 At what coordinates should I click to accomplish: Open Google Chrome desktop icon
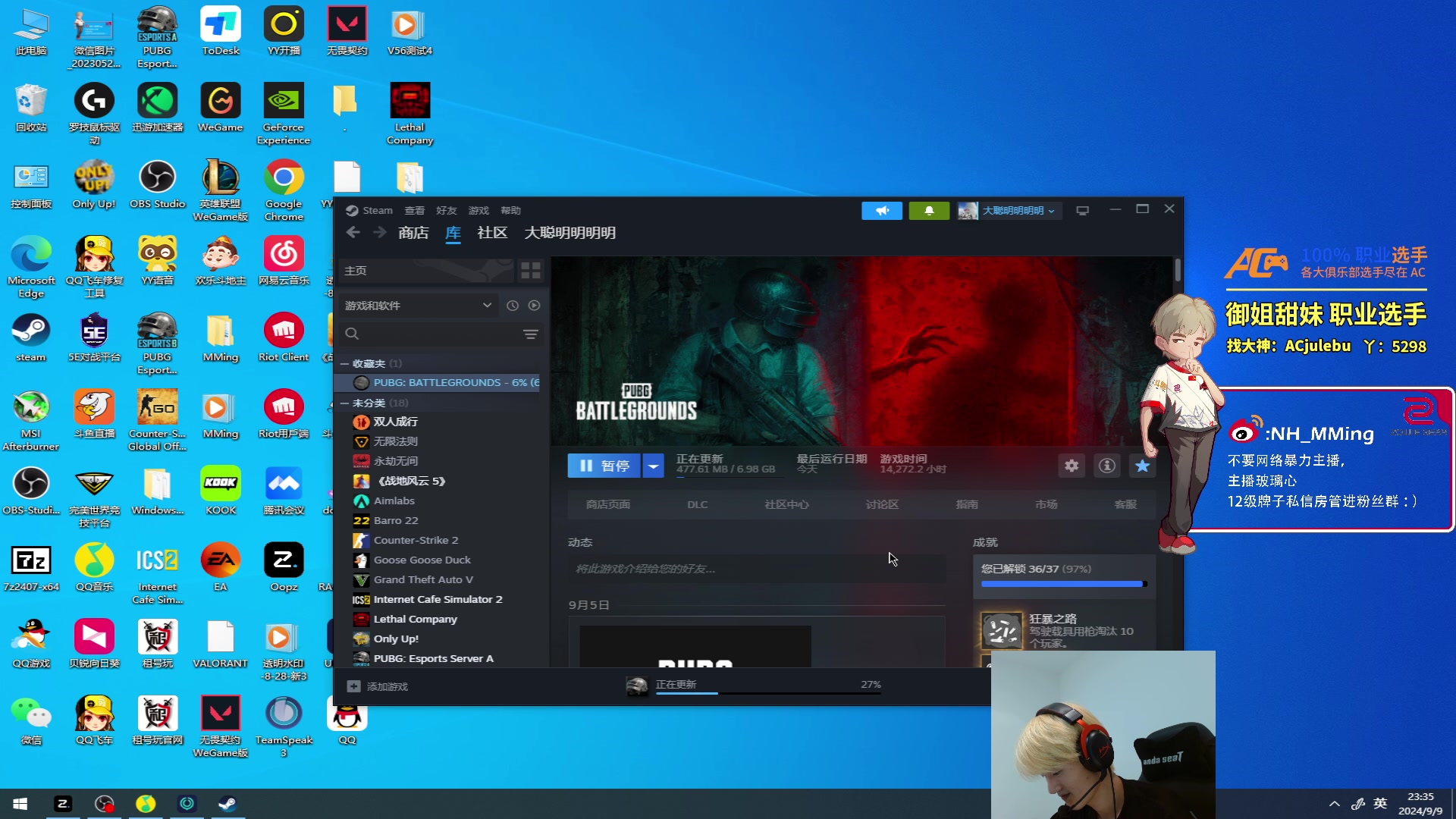(284, 191)
